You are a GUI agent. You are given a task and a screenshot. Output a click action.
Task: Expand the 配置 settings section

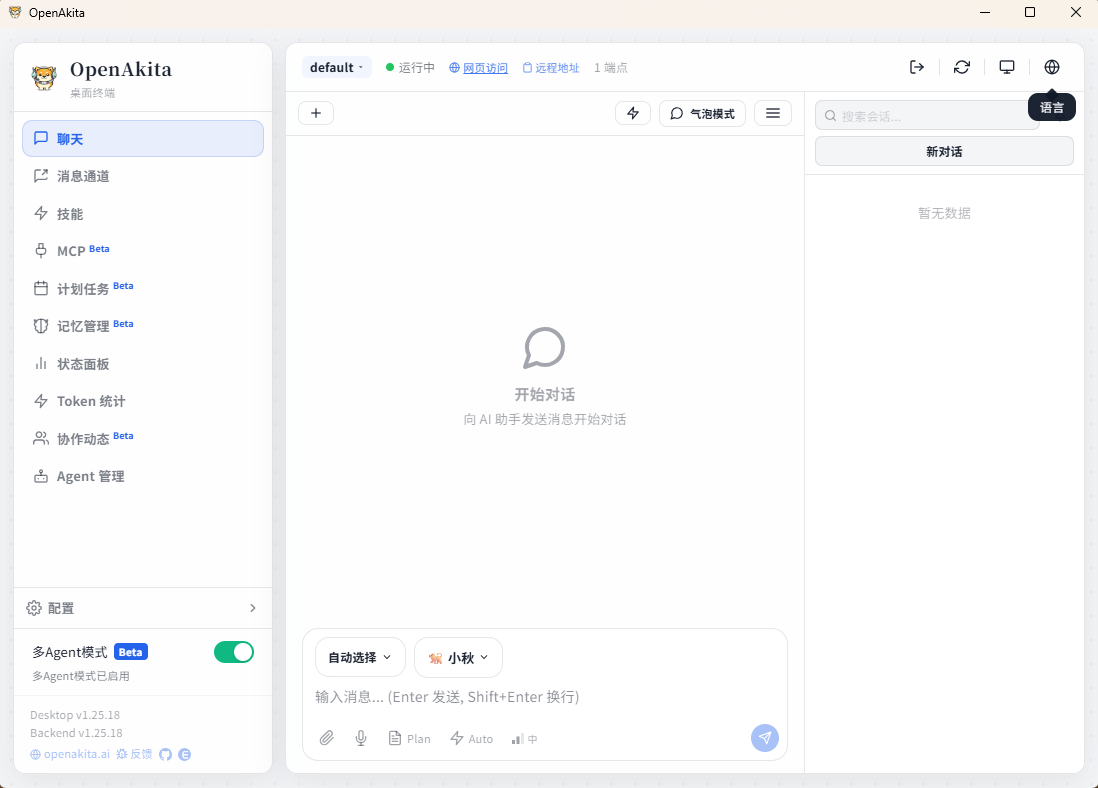pos(143,608)
